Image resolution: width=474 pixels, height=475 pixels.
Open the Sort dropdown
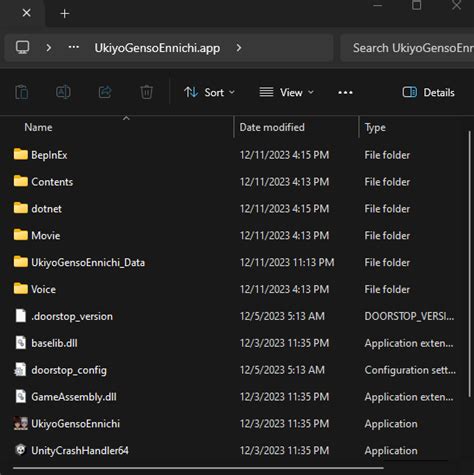(210, 92)
